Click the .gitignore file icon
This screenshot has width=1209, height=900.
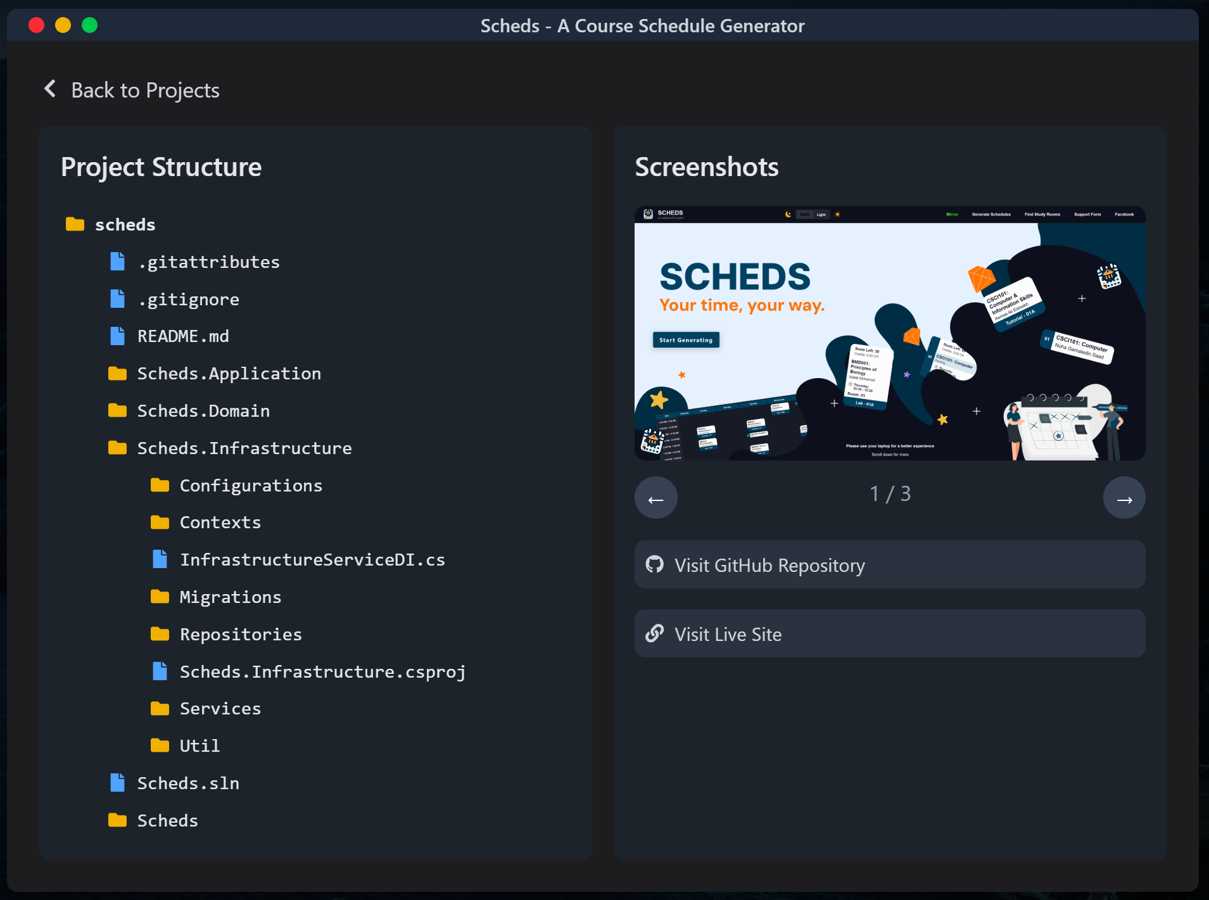[x=118, y=298]
